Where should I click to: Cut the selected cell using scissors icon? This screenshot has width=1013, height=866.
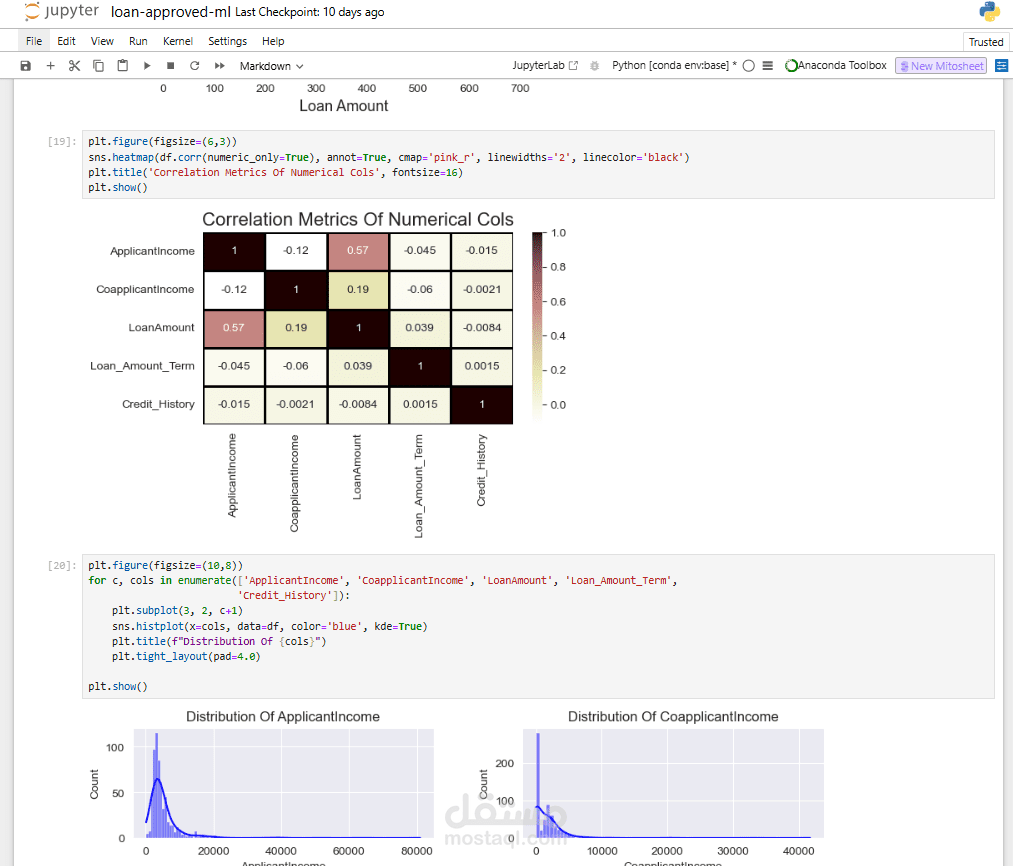coord(74,66)
